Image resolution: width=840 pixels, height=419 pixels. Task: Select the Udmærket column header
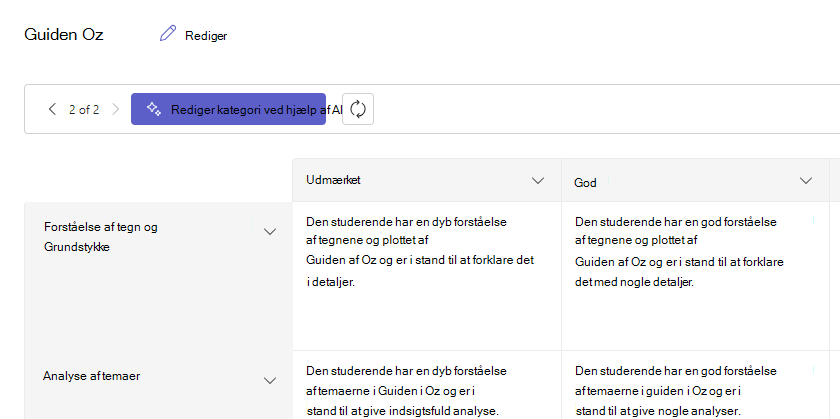coord(333,180)
